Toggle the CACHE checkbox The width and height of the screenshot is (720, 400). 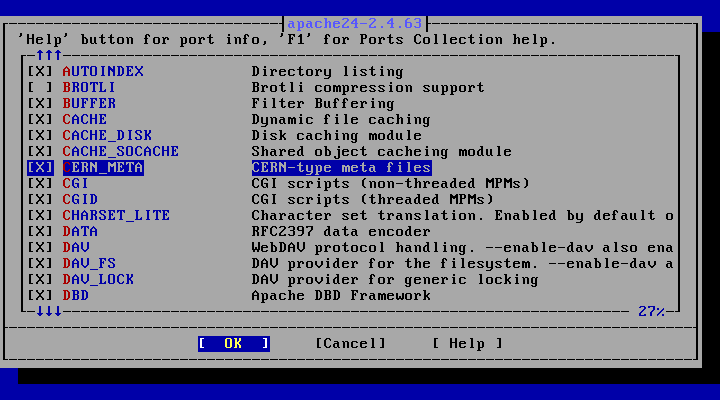coord(40,120)
